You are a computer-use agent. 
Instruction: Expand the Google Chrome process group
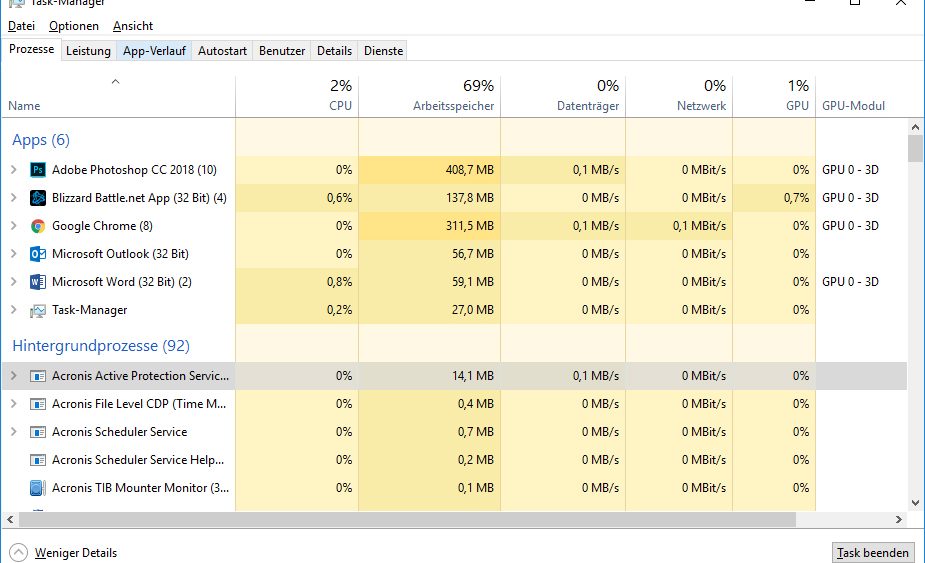(x=13, y=226)
